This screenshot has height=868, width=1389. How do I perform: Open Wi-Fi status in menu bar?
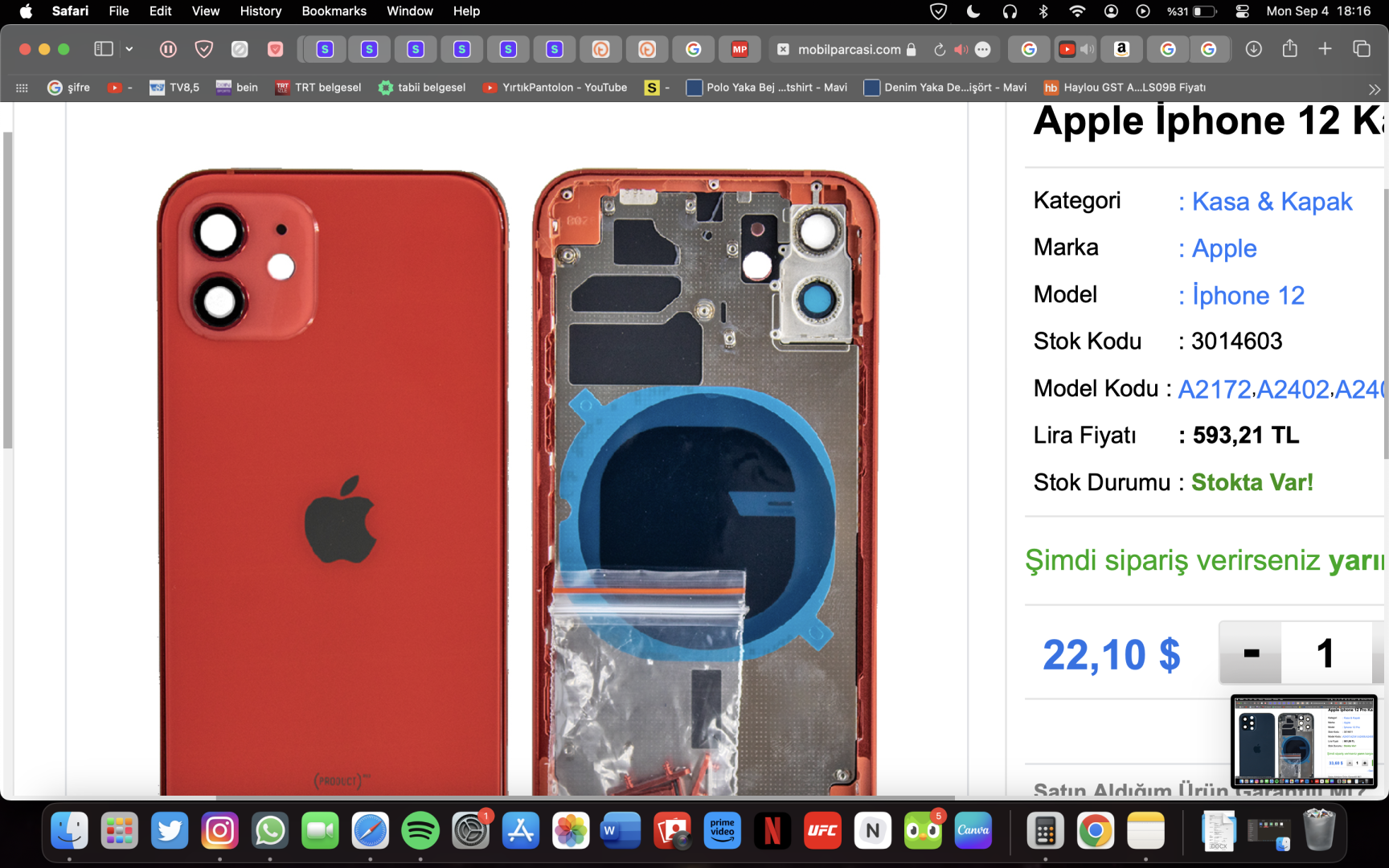pyautogui.click(x=1077, y=11)
